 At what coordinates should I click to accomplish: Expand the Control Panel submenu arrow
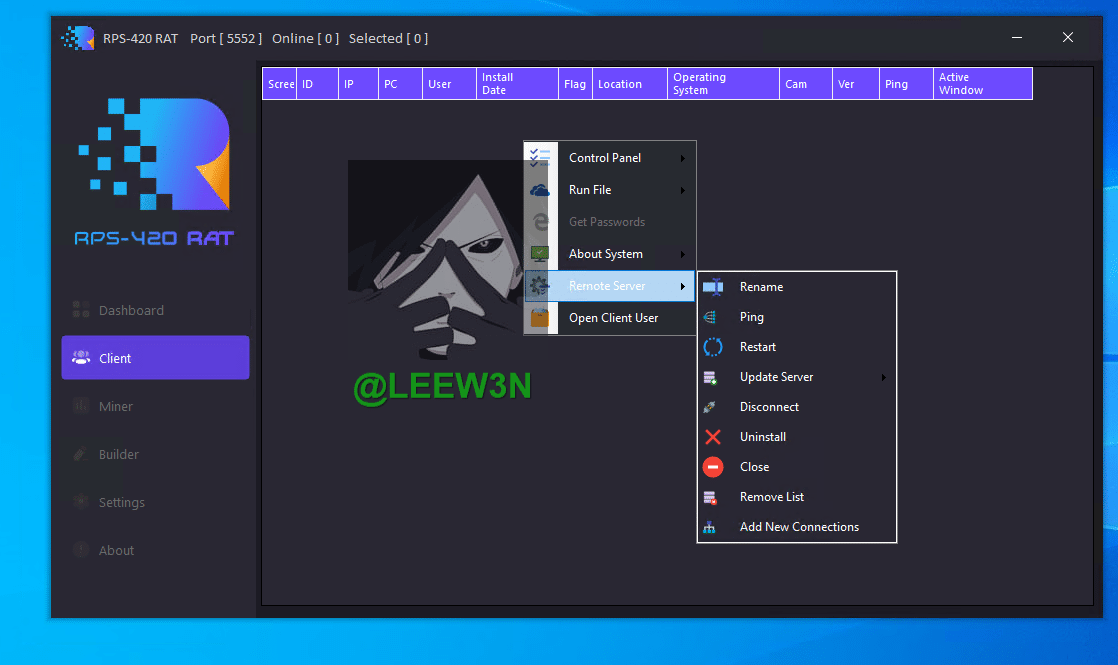coord(683,158)
